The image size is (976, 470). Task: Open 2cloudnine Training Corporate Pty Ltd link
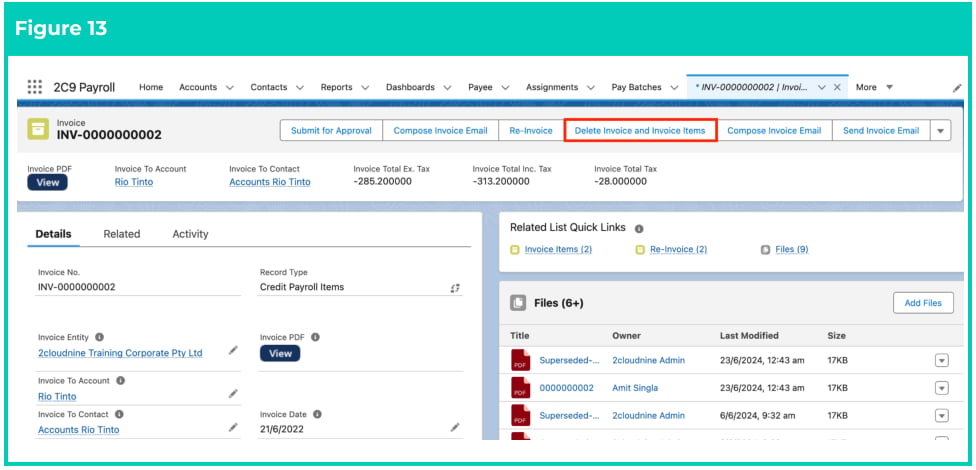(120, 353)
